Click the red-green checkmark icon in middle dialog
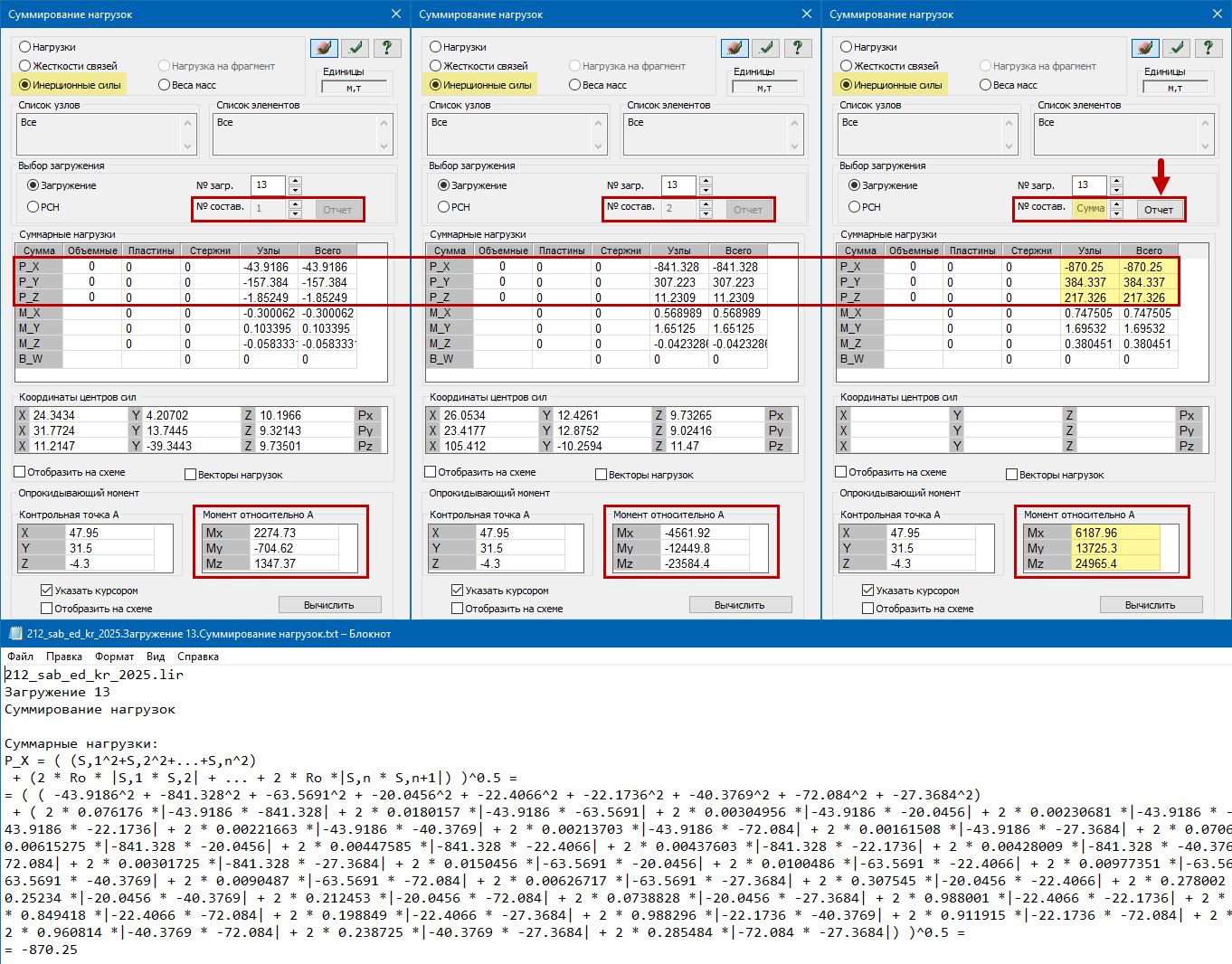The width and height of the screenshot is (1232, 964). click(734, 48)
